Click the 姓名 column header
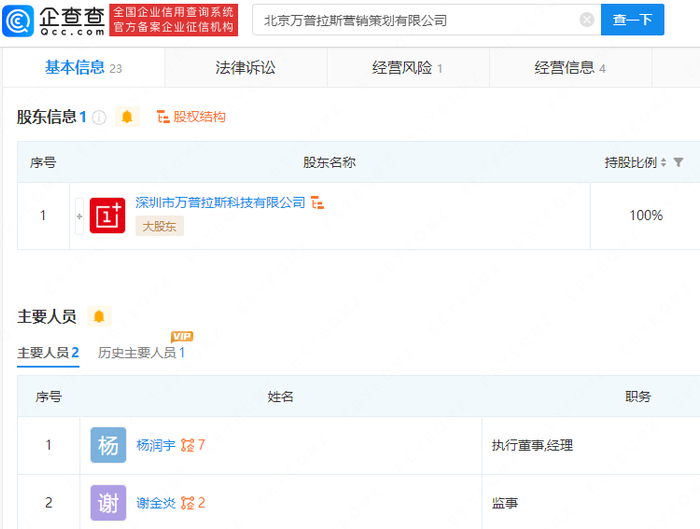Viewport: 700px width, 529px height. point(280,396)
